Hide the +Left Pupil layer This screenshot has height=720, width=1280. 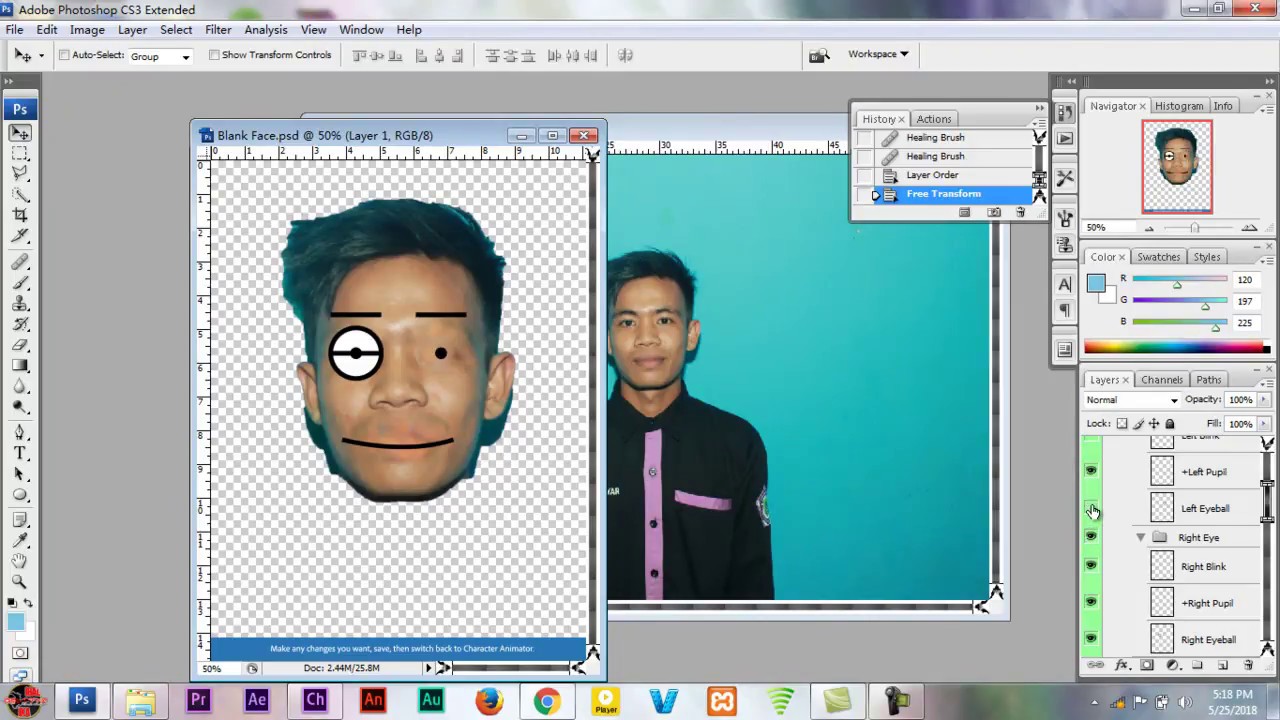tap(1091, 471)
